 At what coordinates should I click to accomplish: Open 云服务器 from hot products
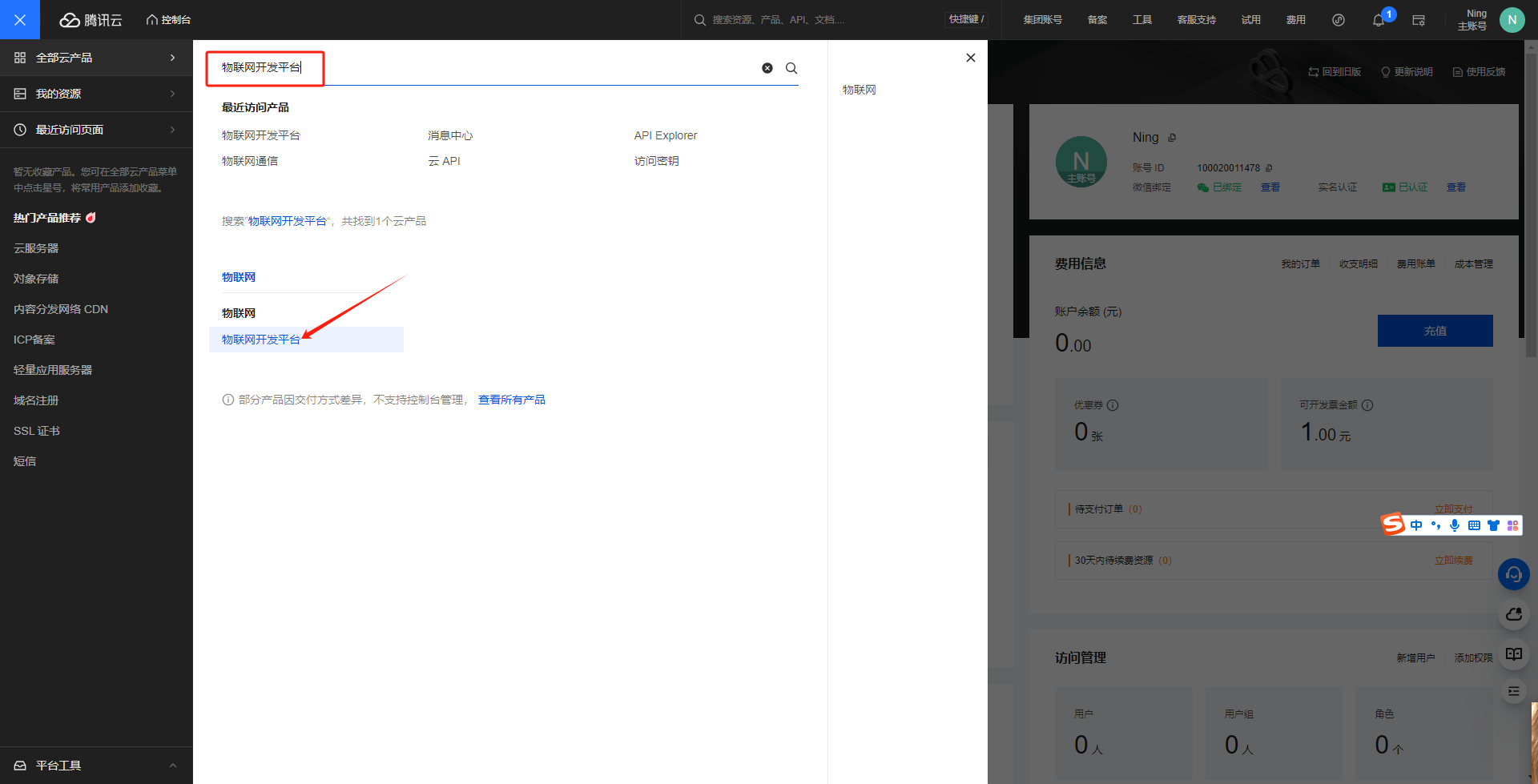(x=36, y=248)
